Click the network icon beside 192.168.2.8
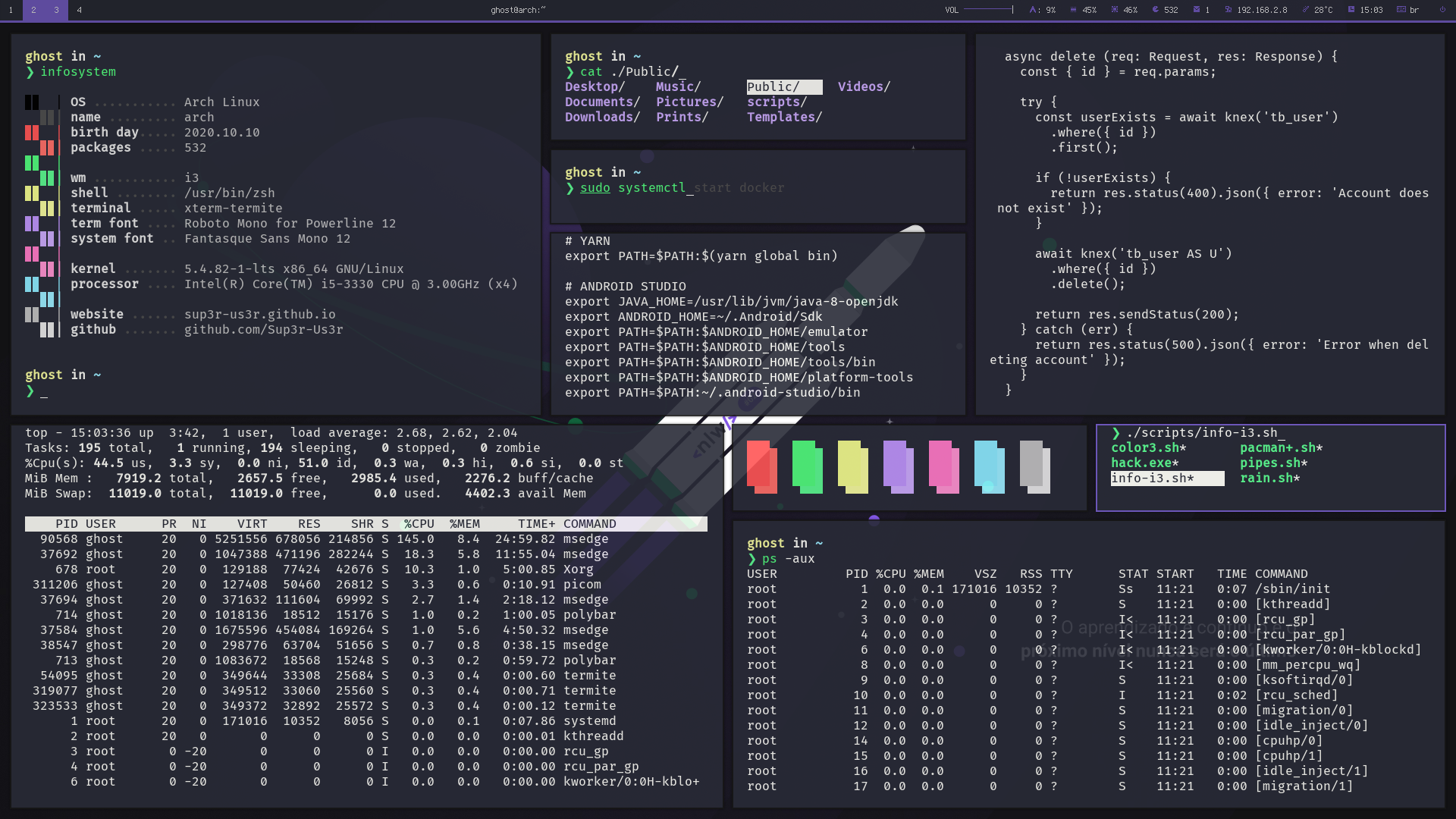This screenshot has height=819, width=1456. point(1228,10)
